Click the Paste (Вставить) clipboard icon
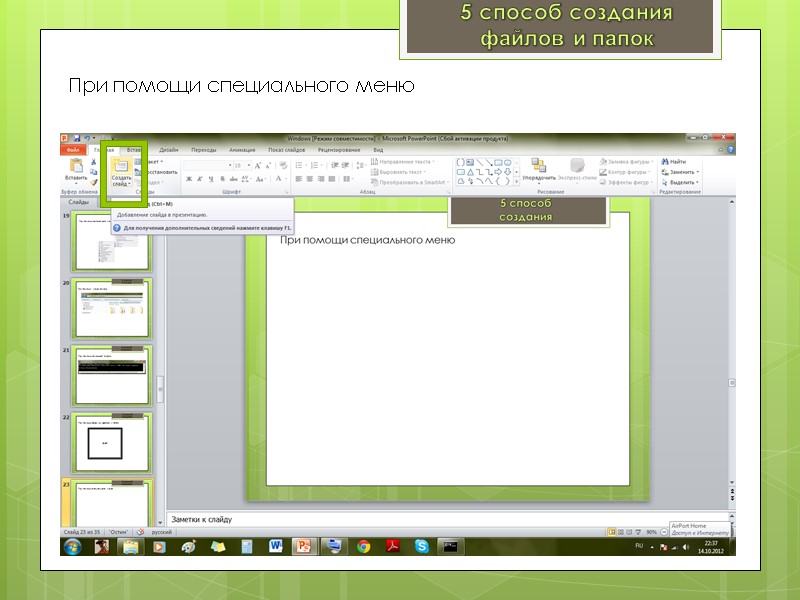 point(76,166)
